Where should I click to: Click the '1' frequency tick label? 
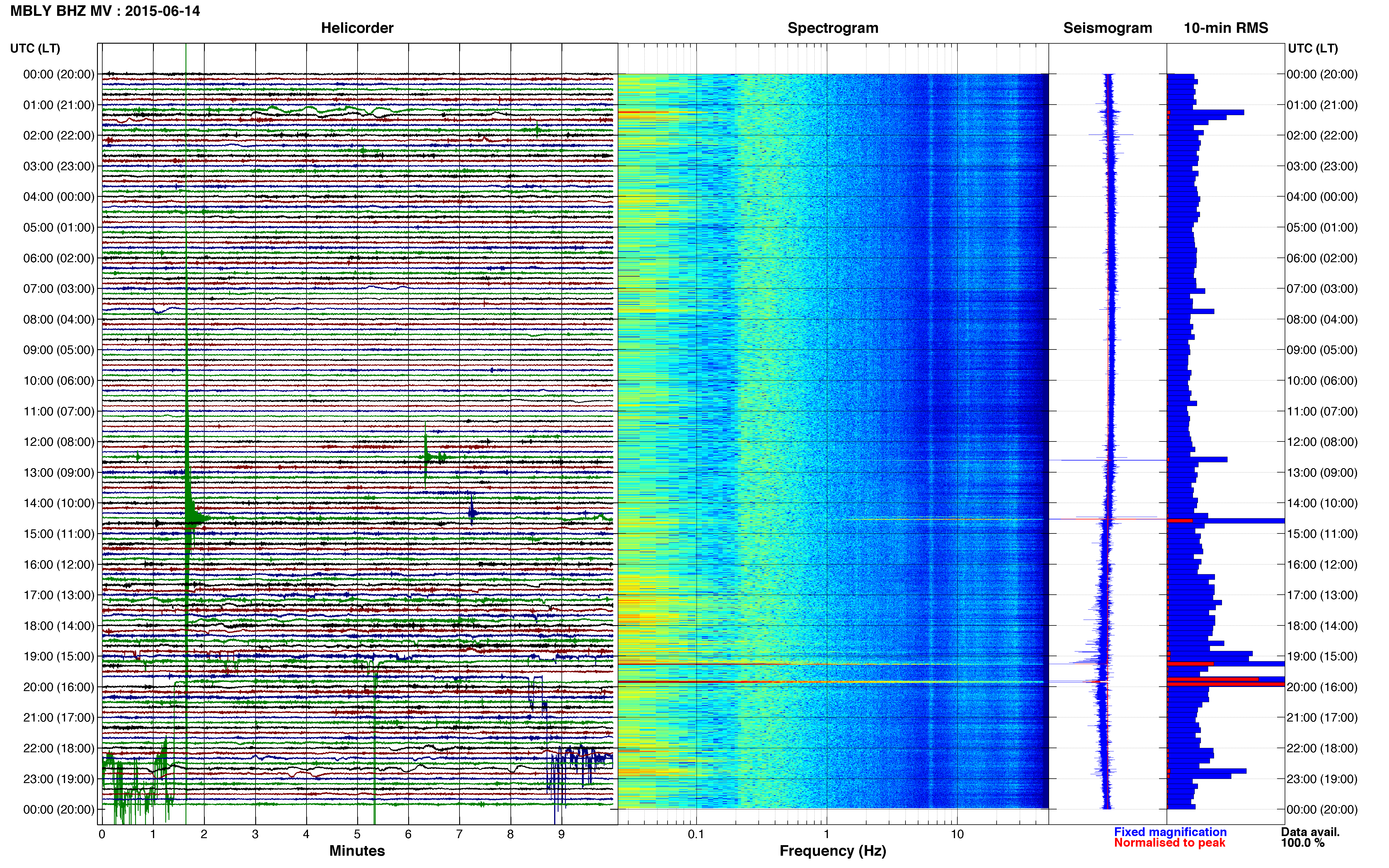(x=827, y=834)
